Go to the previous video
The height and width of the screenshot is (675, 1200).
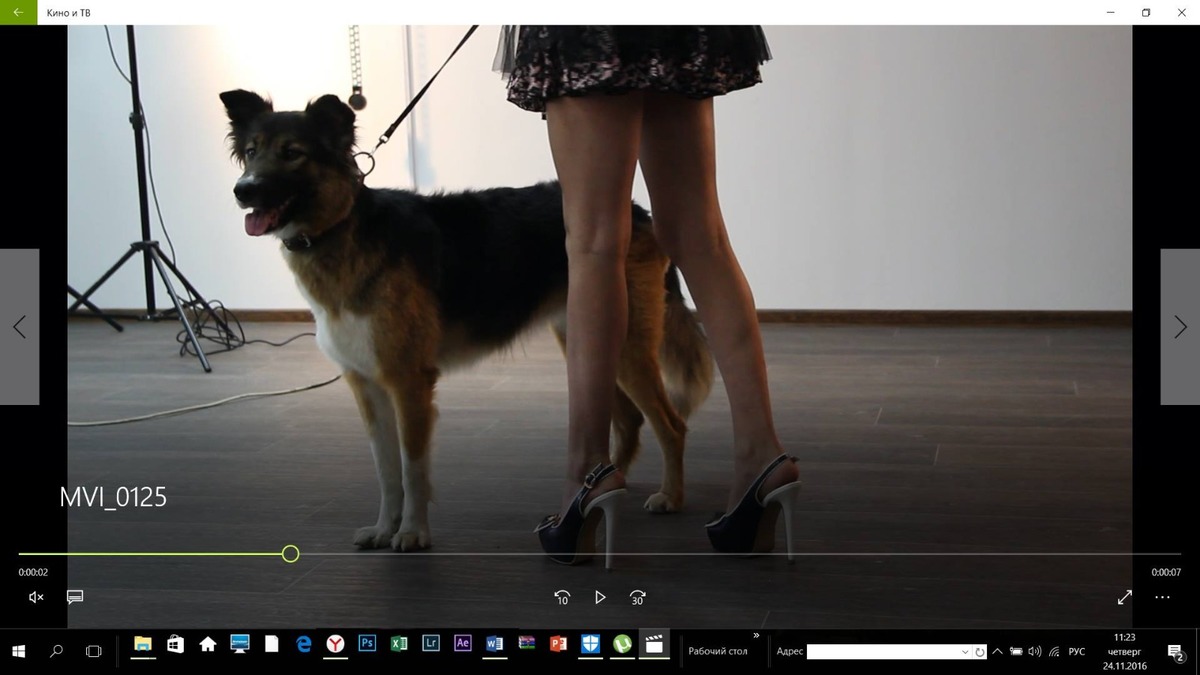19,327
